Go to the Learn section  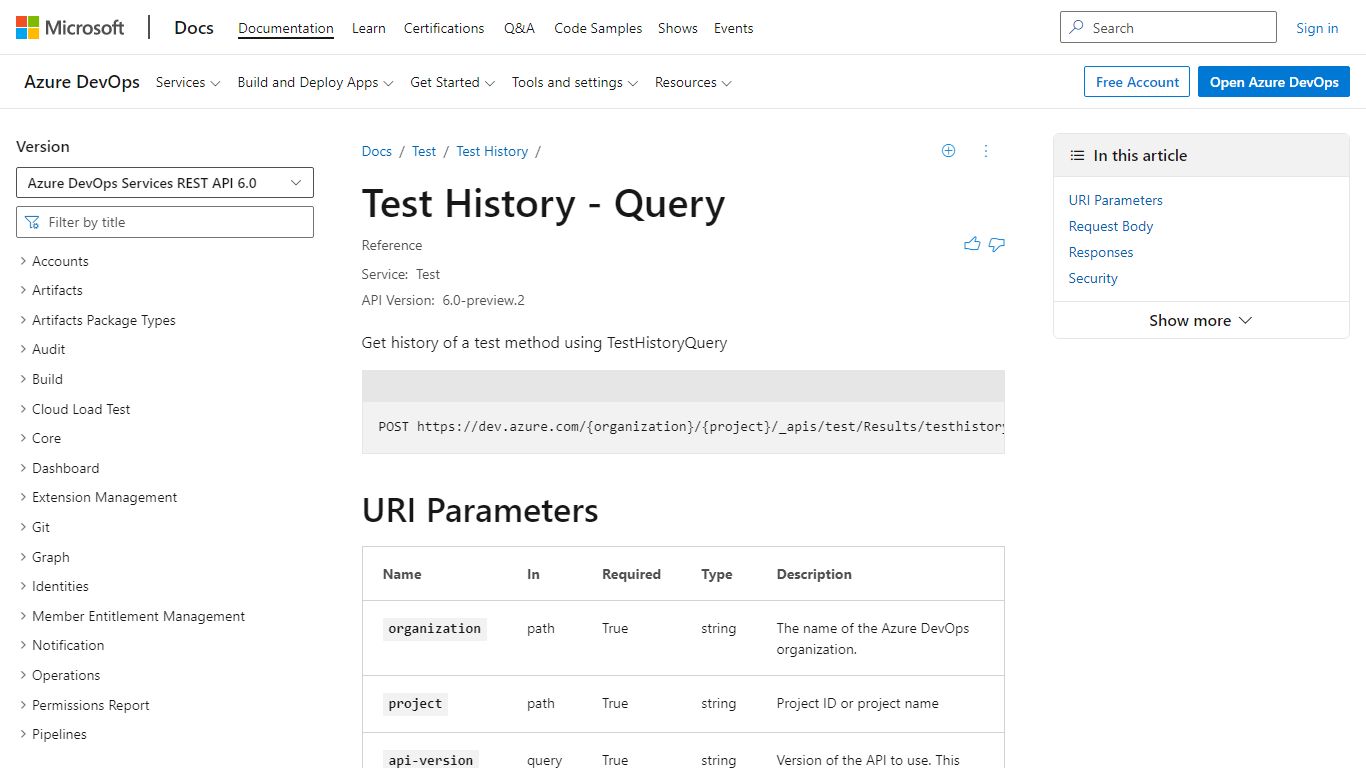pyautogui.click(x=369, y=28)
